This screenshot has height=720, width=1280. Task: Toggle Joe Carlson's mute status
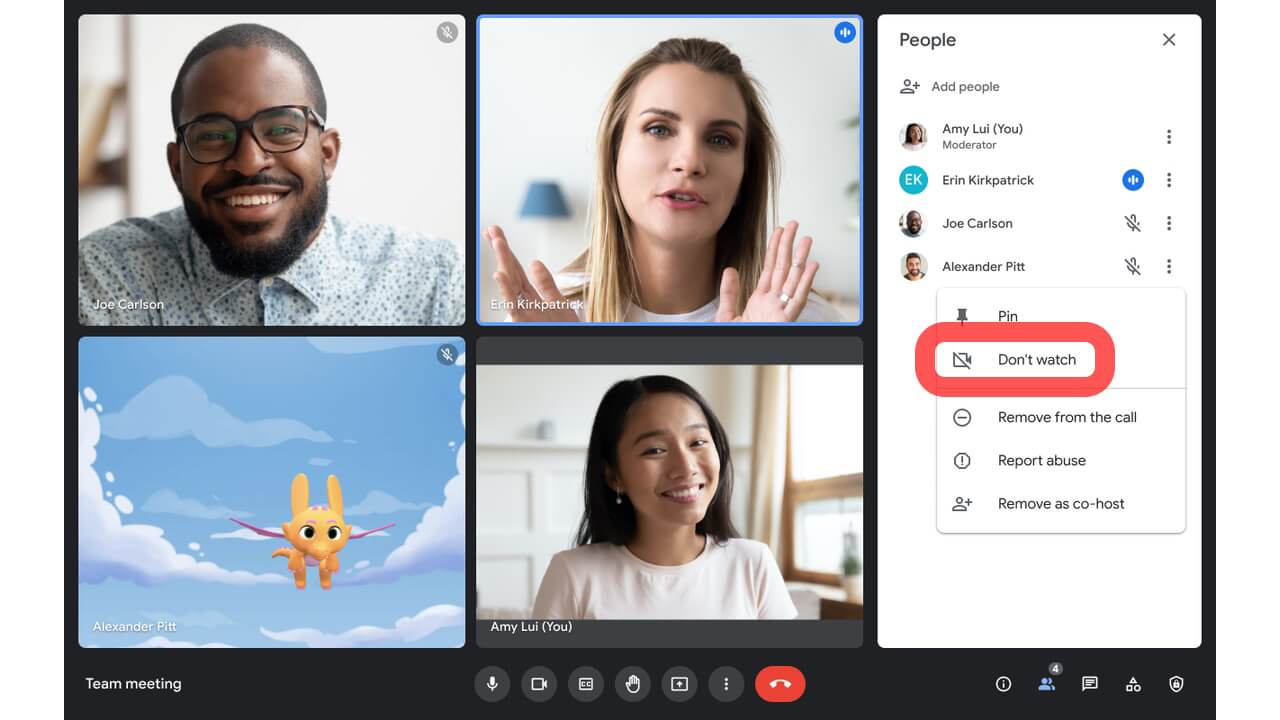[1133, 223]
